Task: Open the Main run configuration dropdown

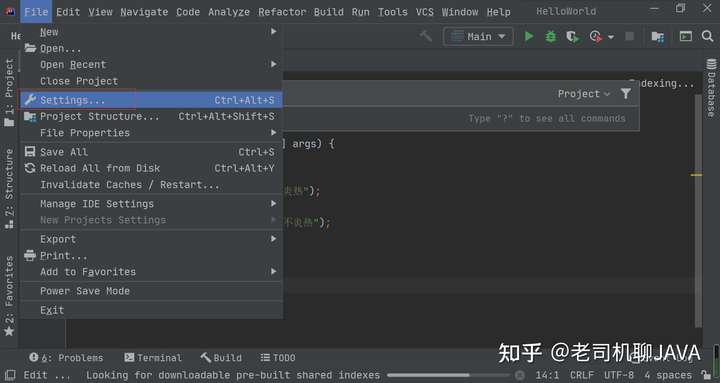Action: pyautogui.click(x=478, y=36)
